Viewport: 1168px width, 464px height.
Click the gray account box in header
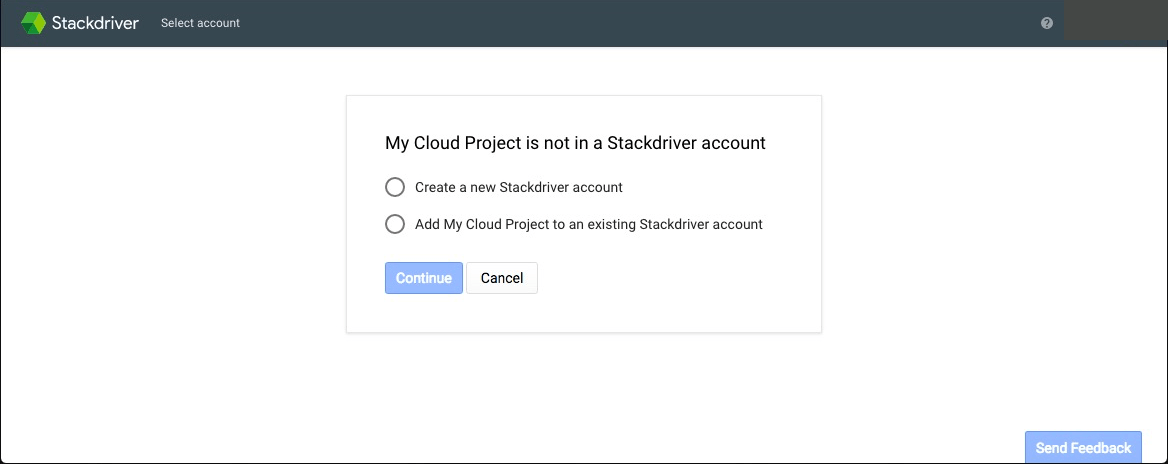pos(1116,20)
